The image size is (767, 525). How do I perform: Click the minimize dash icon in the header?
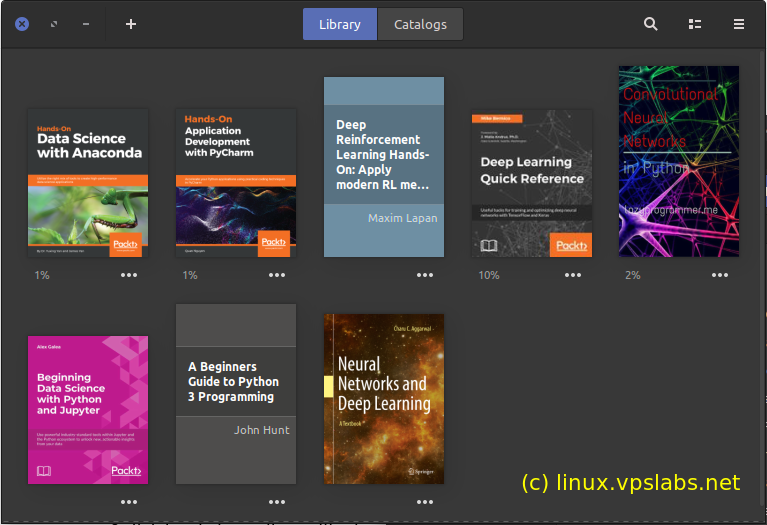[86, 24]
